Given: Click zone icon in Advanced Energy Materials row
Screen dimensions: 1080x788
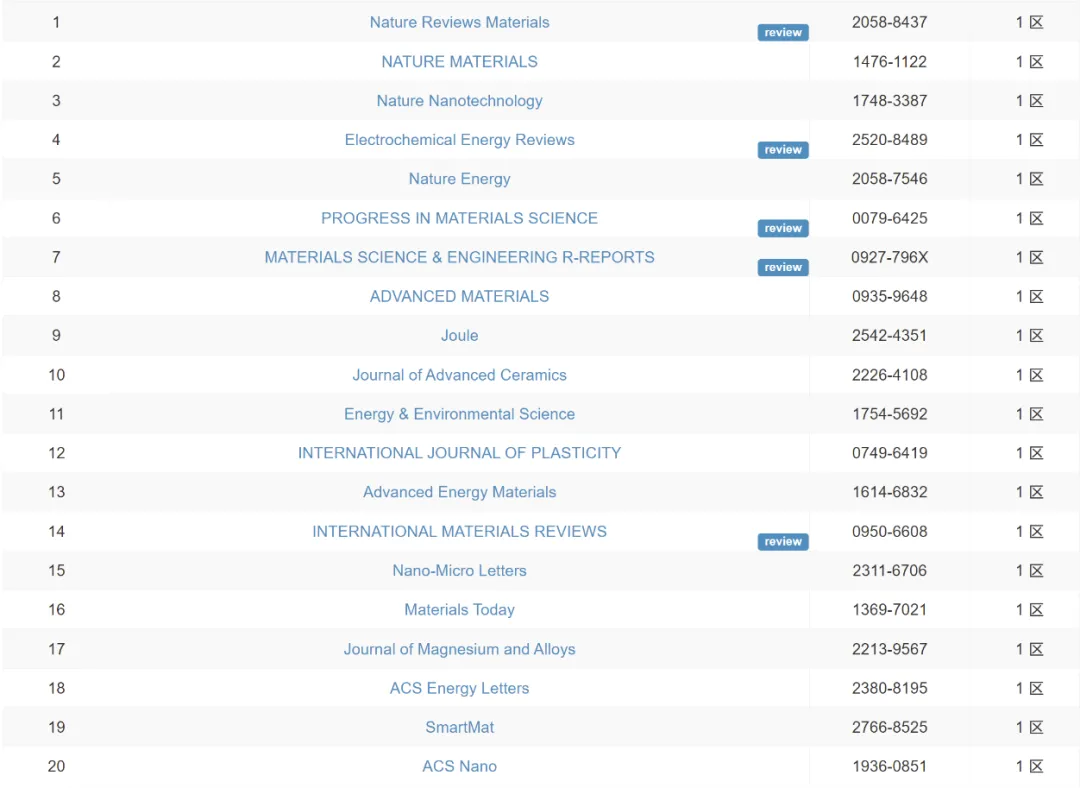Looking at the screenshot, I should point(1037,492).
